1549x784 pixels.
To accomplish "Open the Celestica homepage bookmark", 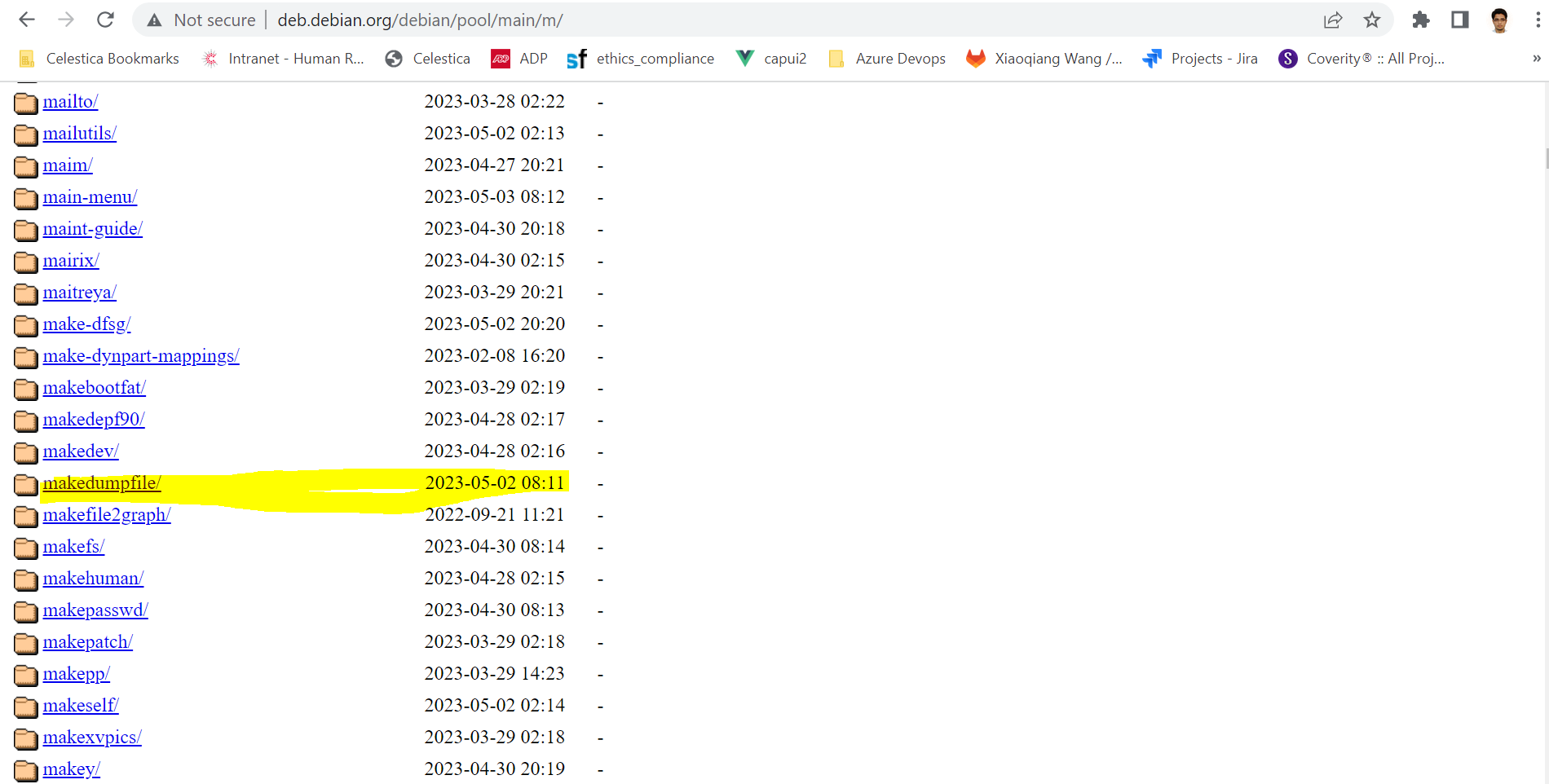I will coord(426,58).
